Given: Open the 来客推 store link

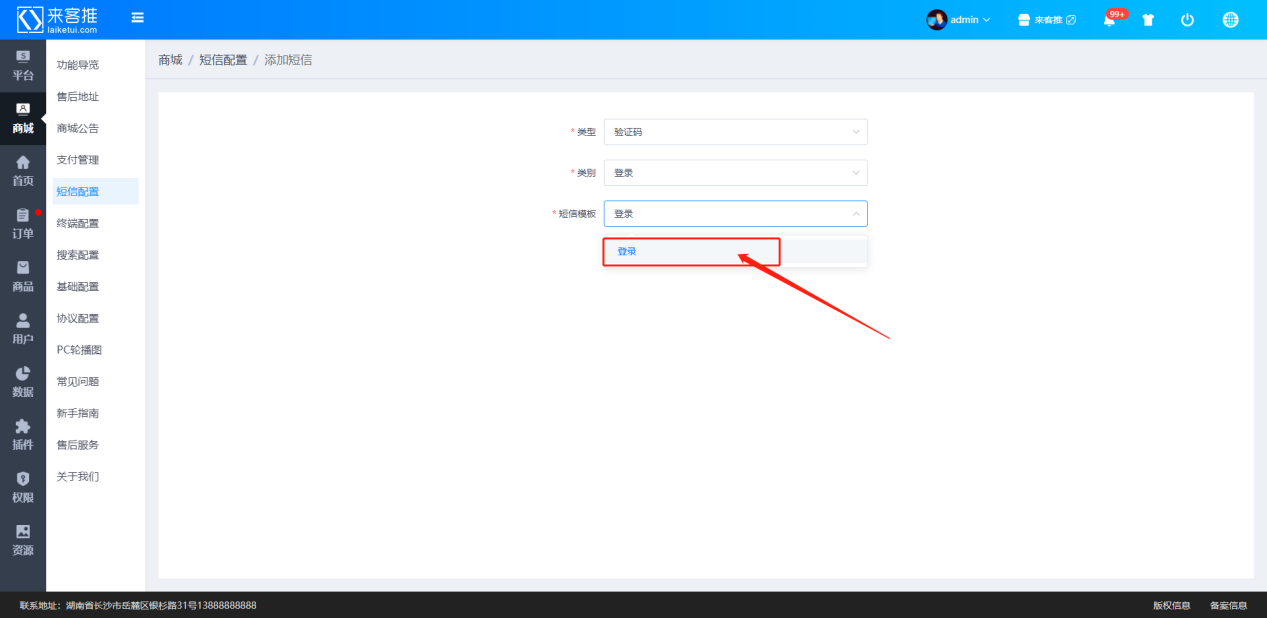Looking at the screenshot, I should pyautogui.click(x=1047, y=20).
